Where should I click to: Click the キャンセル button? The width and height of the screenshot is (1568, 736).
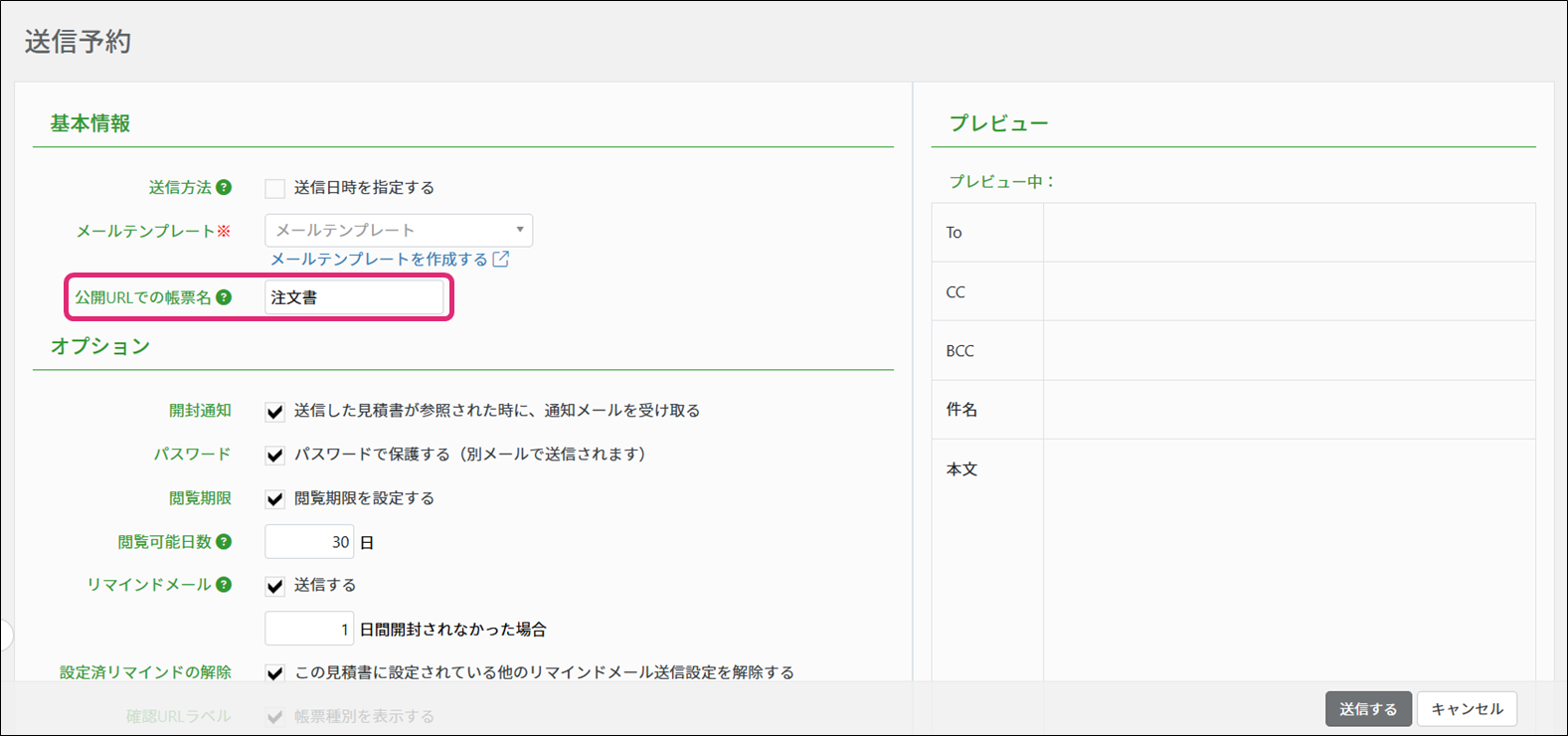click(1467, 709)
